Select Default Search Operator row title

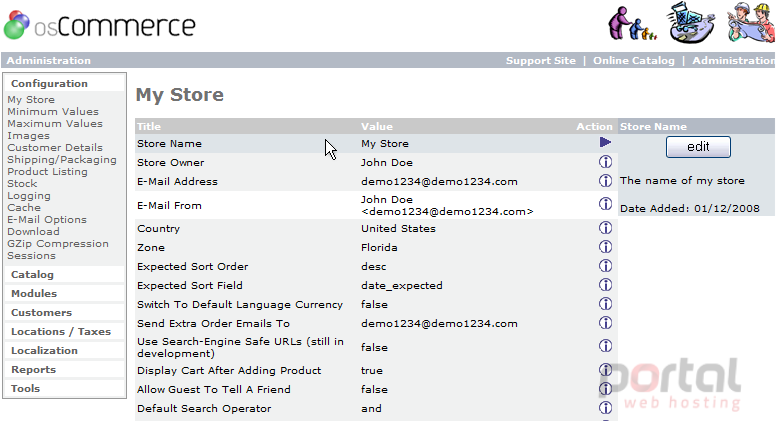pyautogui.click(x=204, y=409)
